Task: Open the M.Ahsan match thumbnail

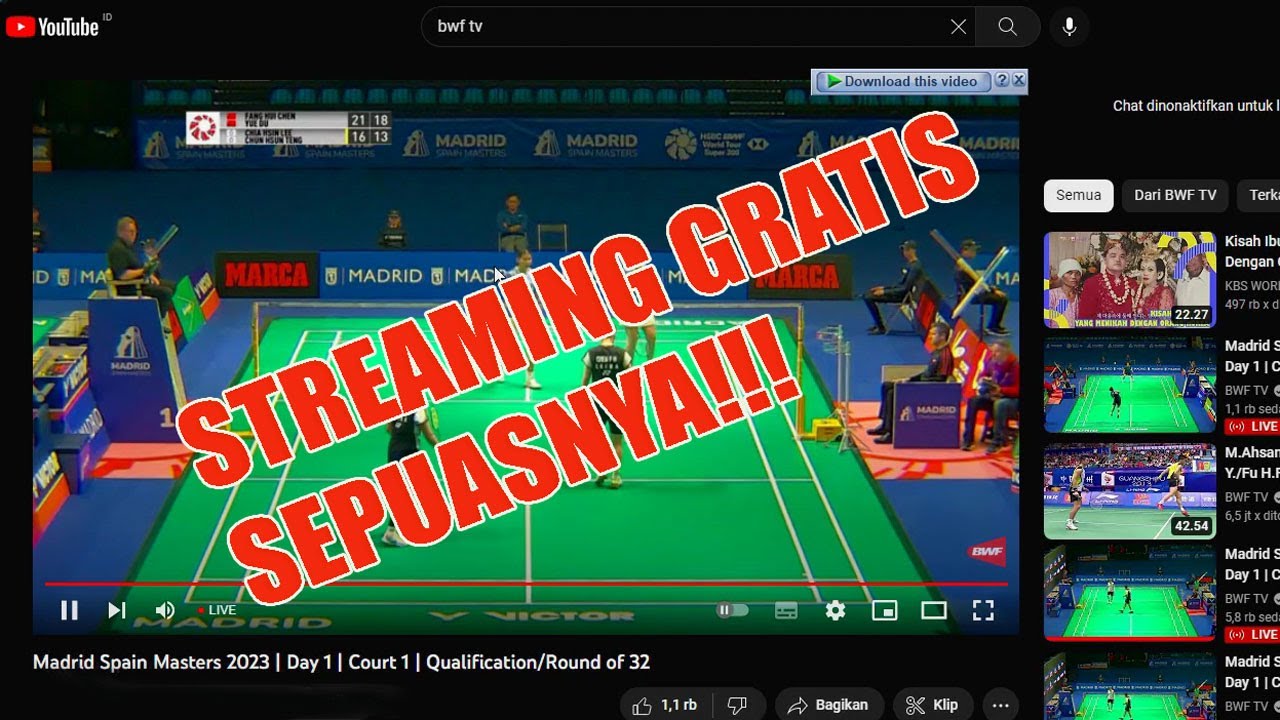Action: [x=1130, y=491]
